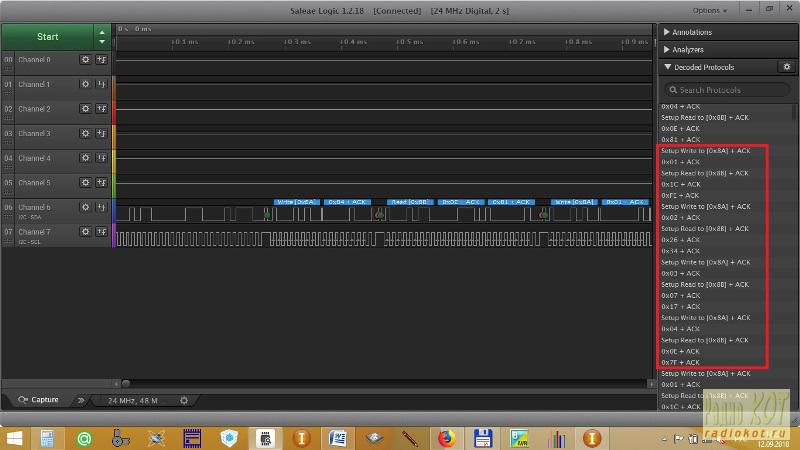Open Decoded Protocols settings gear
This screenshot has width=800, height=450.
(x=787, y=67)
